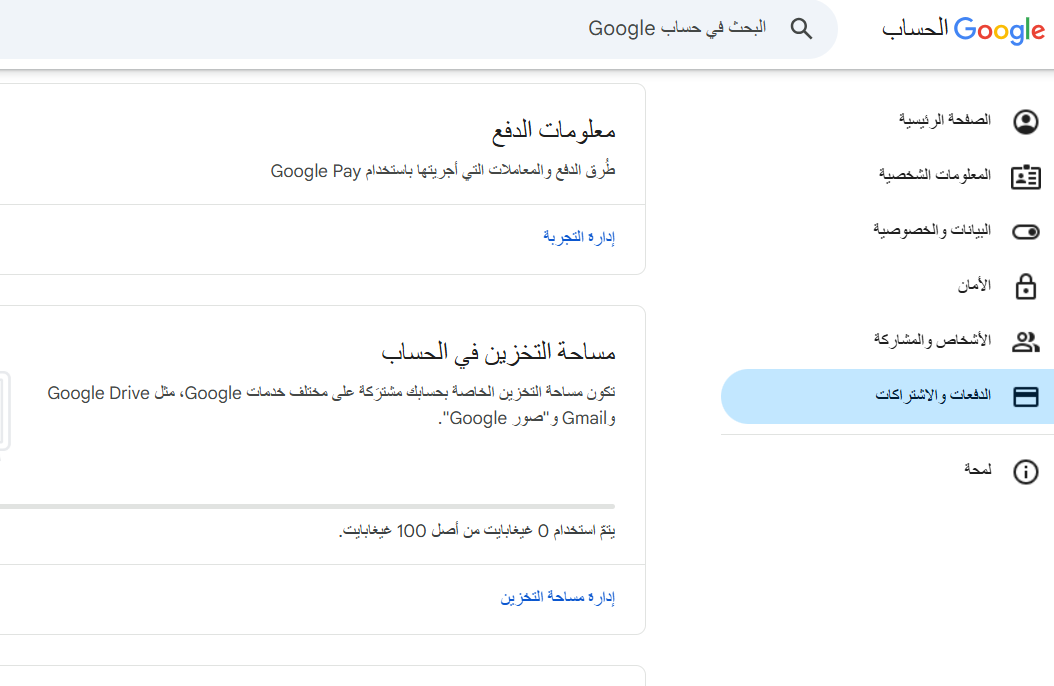Image resolution: width=1054 pixels, height=686 pixels.
Task: Click the storage usage progress bar
Action: click(307, 507)
